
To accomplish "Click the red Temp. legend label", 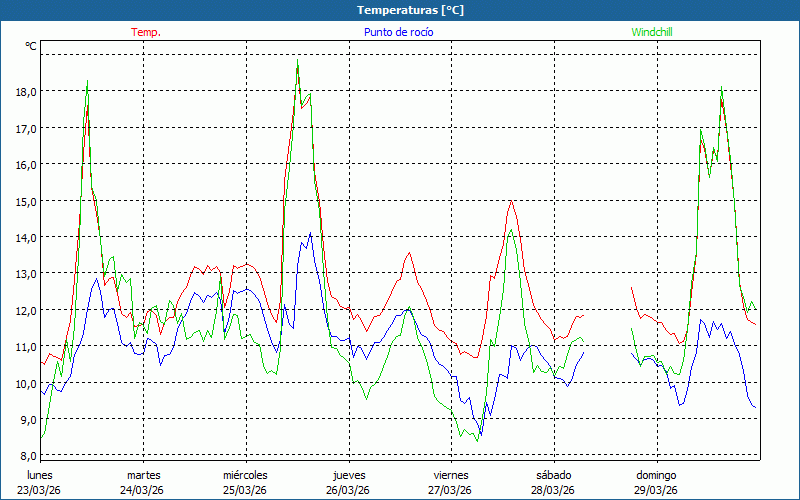I will coord(145,32).
